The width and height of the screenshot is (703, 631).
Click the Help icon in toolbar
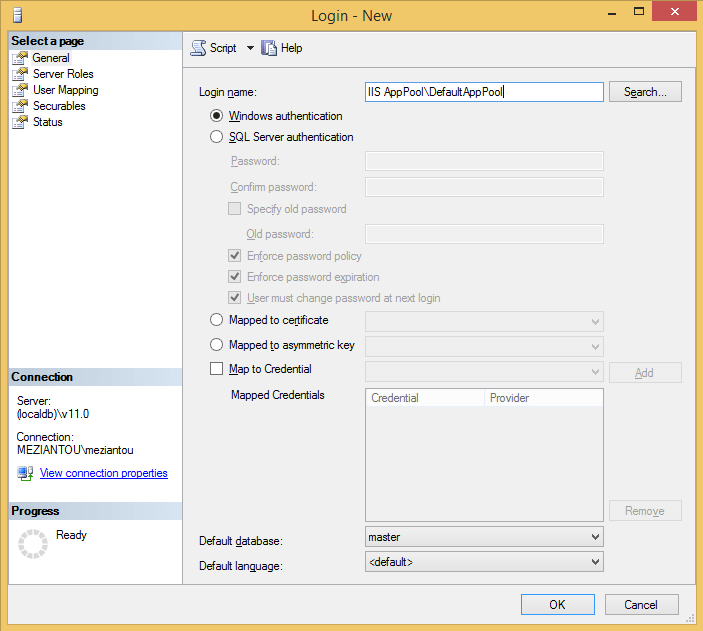(x=269, y=48)
